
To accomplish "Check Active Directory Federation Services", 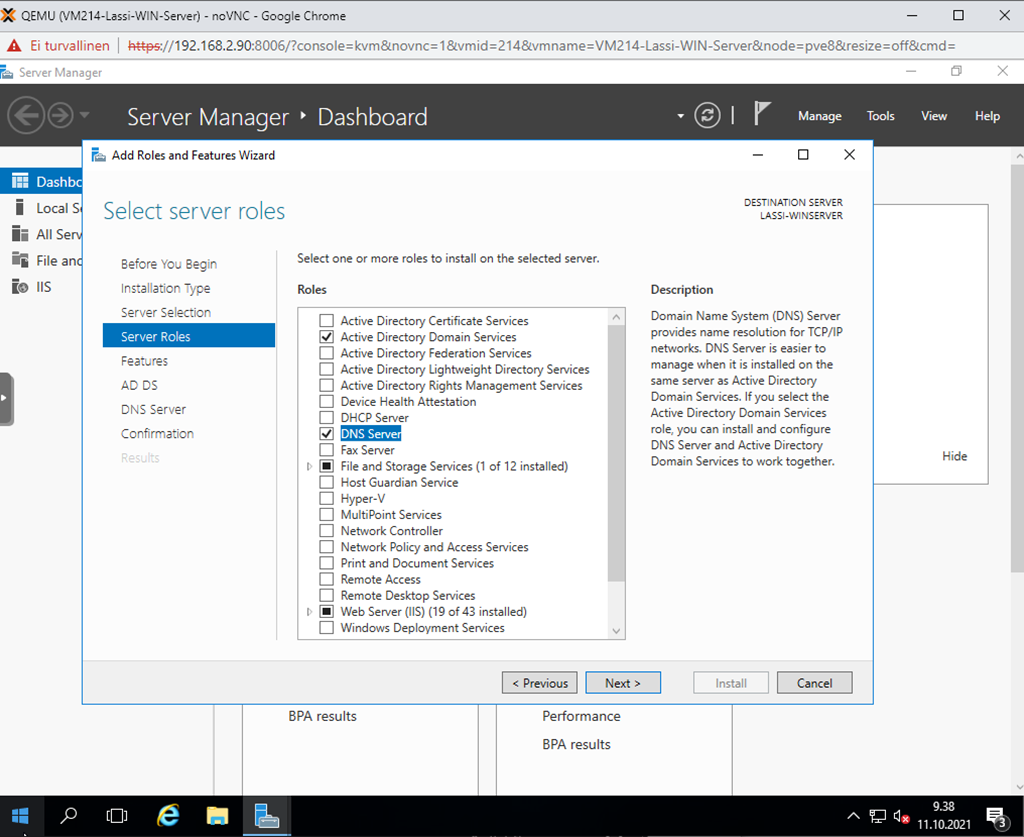I will click(x=327, y=353).
